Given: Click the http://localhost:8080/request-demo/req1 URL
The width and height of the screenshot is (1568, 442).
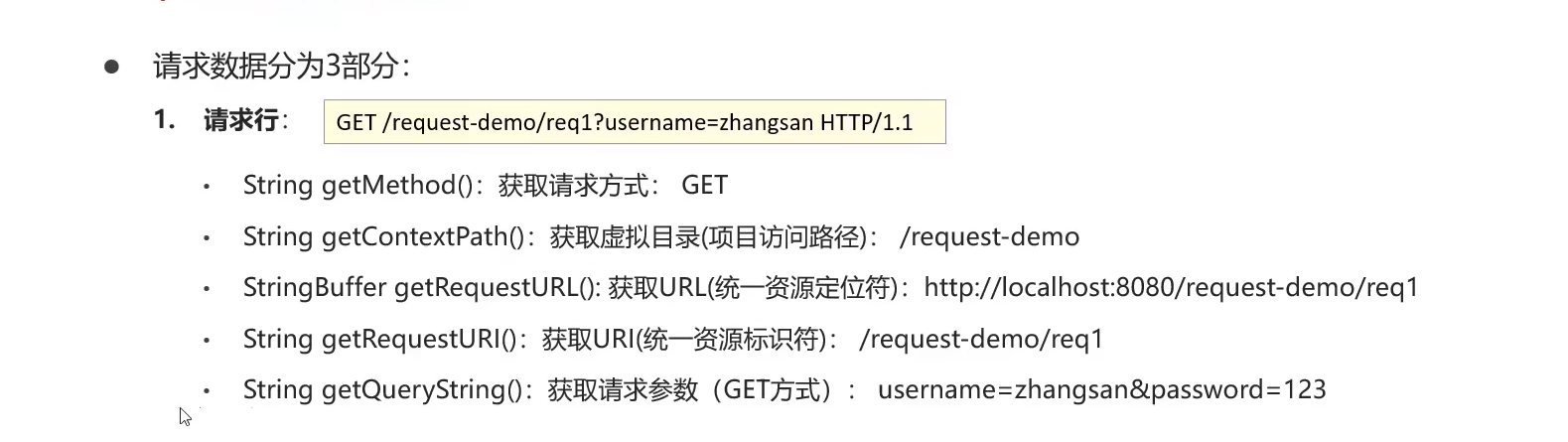Looking at the screenshot, I should click(x=1171, y=288).
